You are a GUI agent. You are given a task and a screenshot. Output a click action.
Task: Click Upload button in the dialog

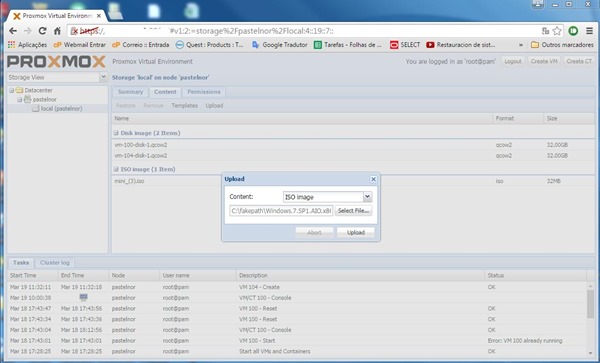[355, 233]
